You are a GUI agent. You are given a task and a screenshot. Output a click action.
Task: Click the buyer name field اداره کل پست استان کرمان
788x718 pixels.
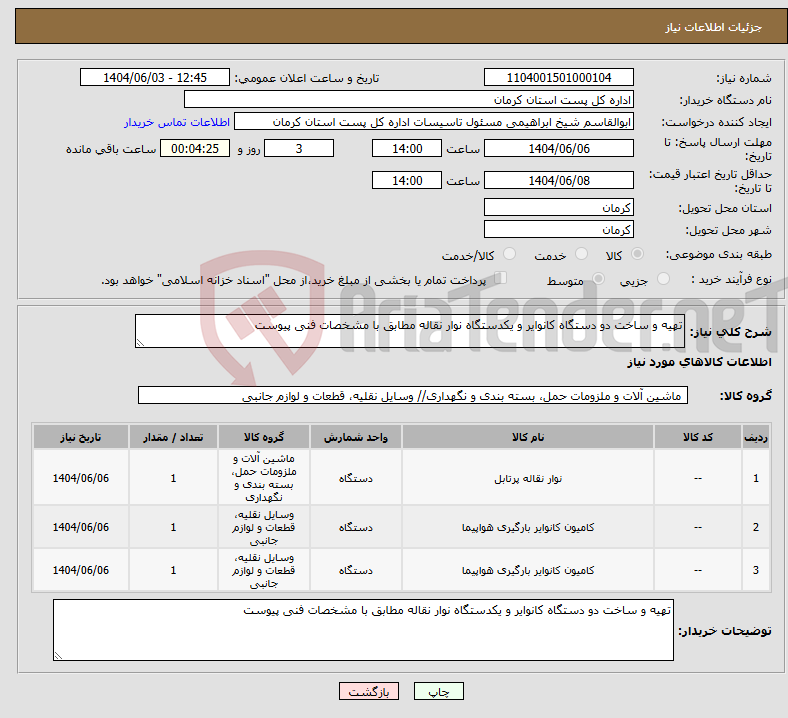(x=409, y=99)
